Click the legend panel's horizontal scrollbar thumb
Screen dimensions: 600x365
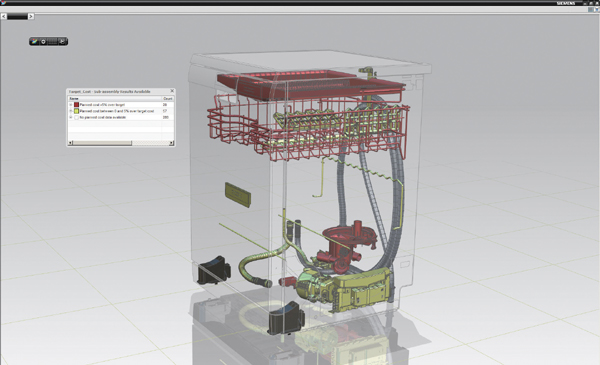coord(102,143)
